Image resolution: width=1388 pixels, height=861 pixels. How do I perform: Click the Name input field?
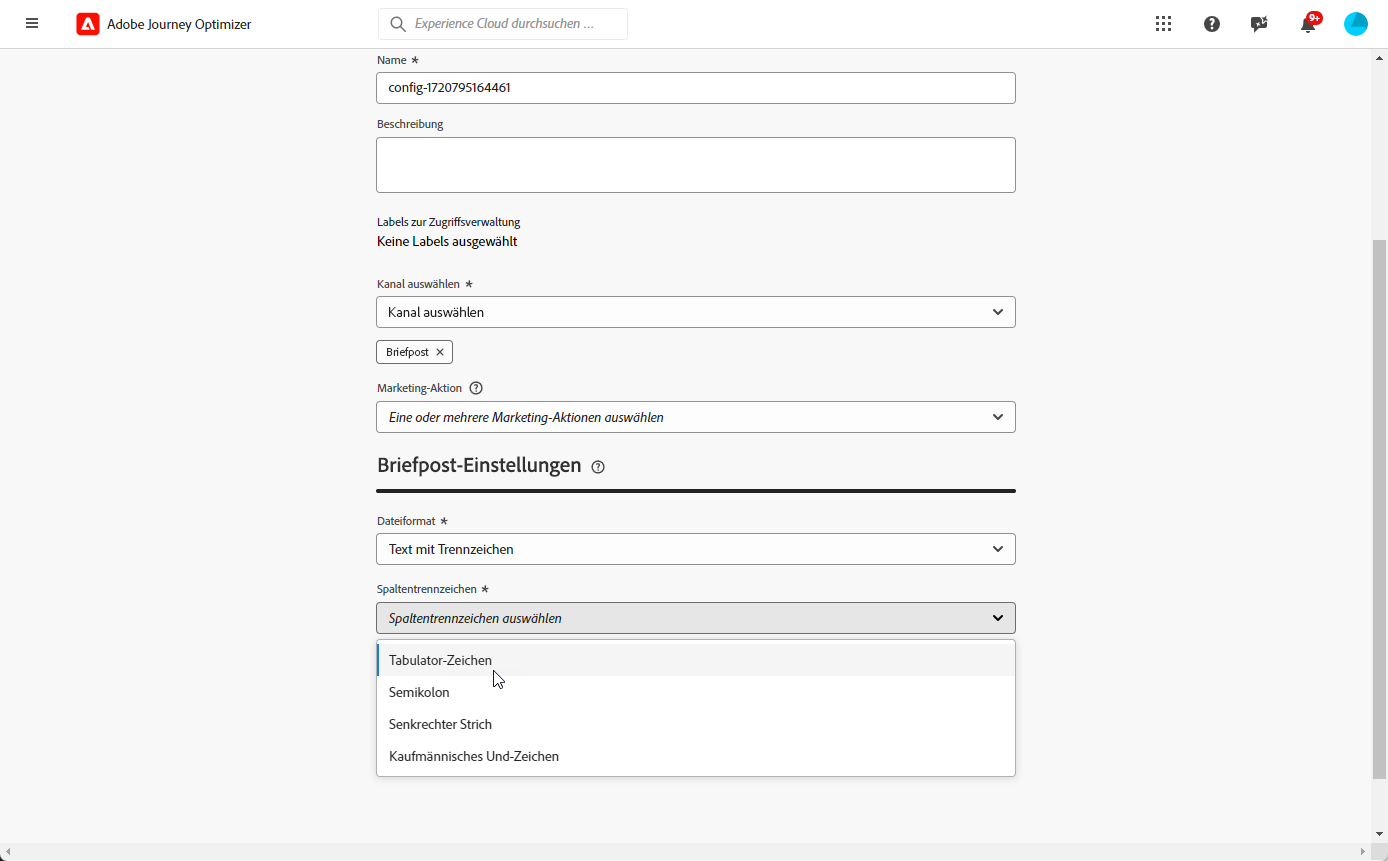point(696,88)
